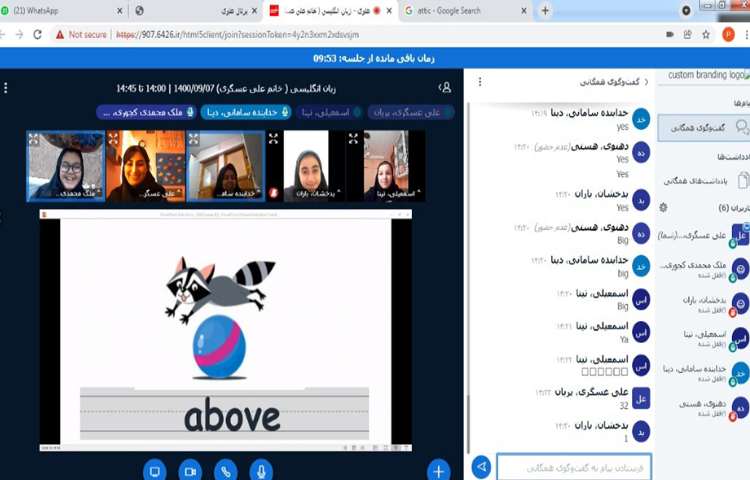
Task: Bookmark this page with the star icon
Action: coord(706,34)
